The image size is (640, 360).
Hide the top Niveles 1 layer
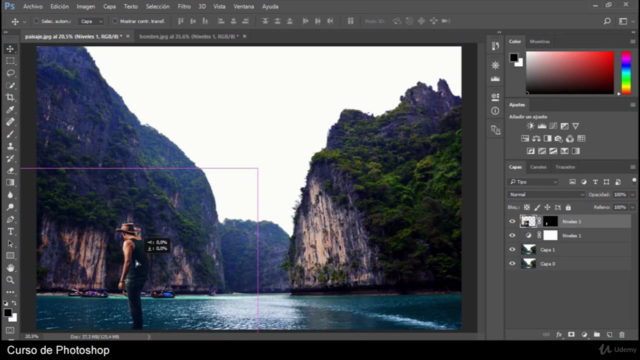coord(512,222)
